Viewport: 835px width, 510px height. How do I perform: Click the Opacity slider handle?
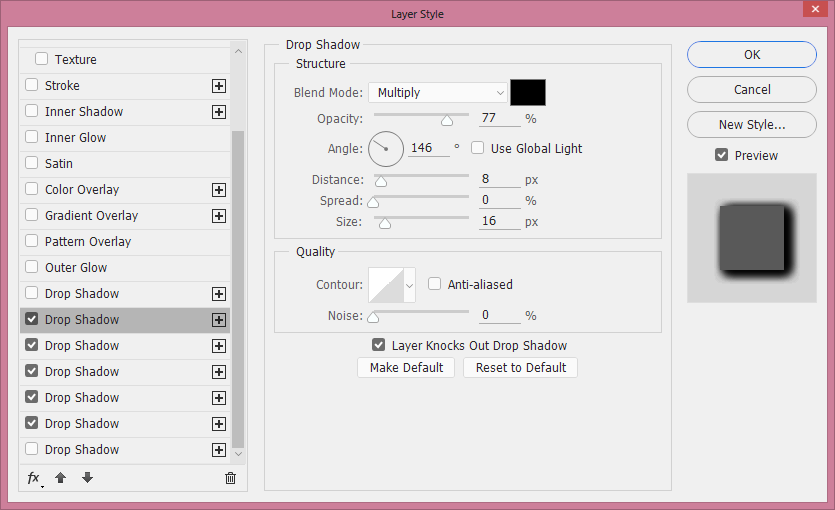447,121
